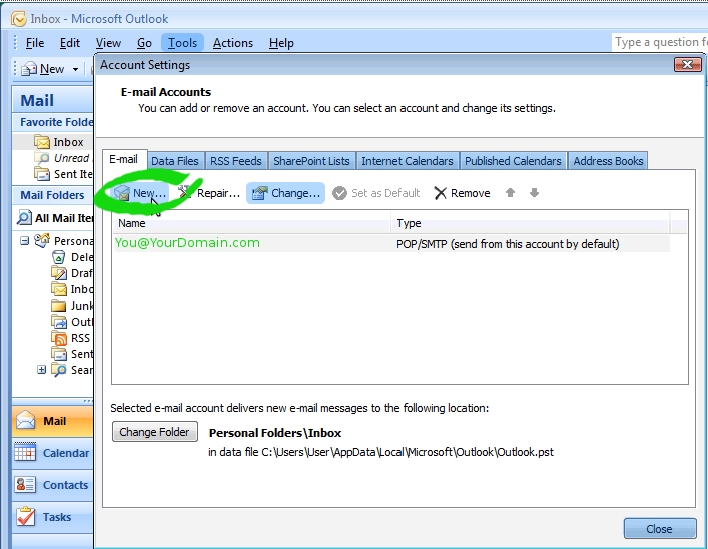The width and height of the screenshot is (708, 549).
Task: Open the File menu
Action: tap(35, 43)
